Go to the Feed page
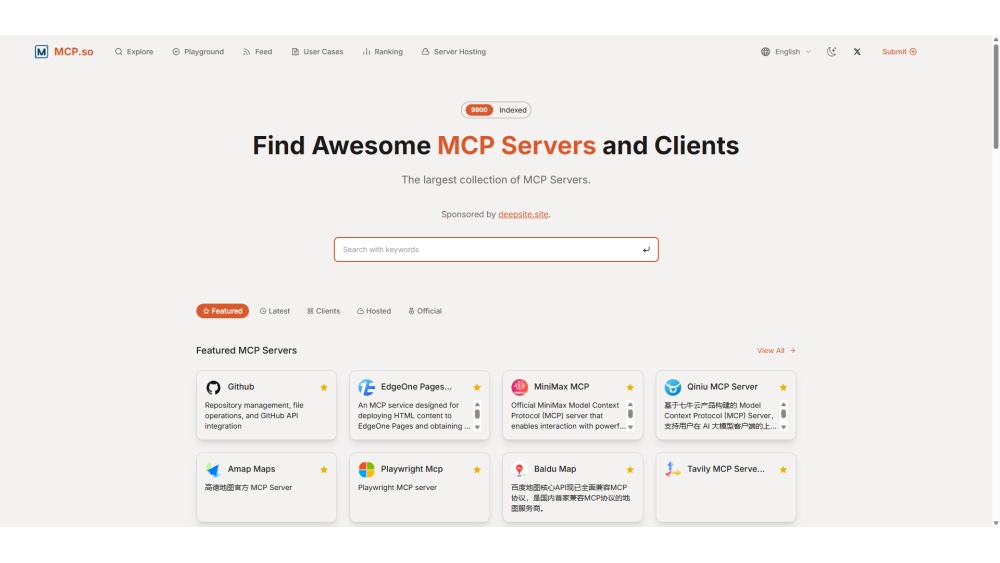The width and height of the screenshot is (1000, 563). 258,52
